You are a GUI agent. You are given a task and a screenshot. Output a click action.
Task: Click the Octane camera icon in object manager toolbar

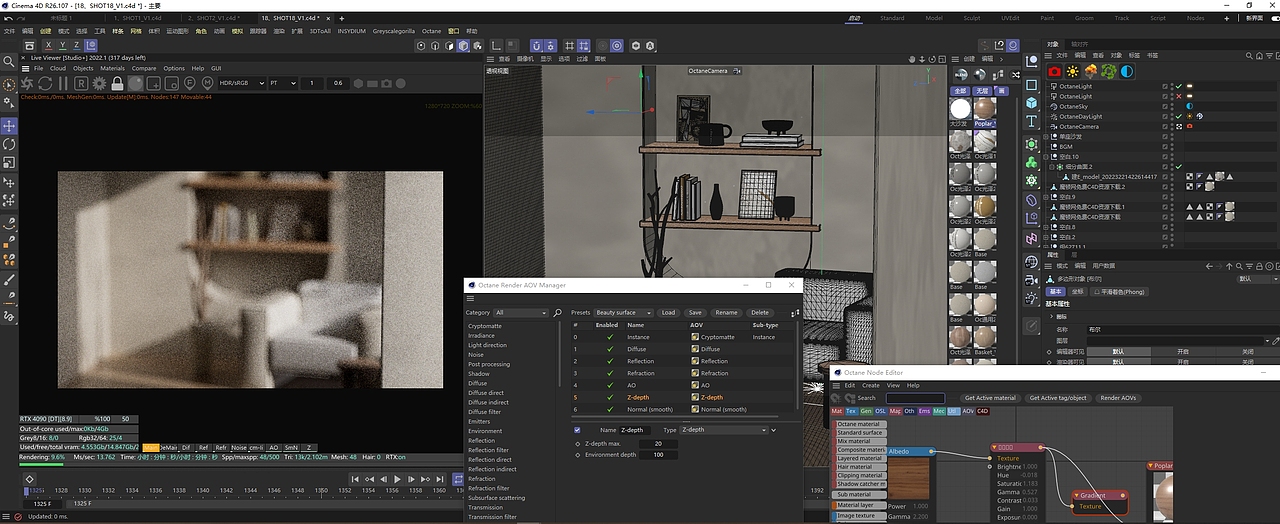[1054, 72]
